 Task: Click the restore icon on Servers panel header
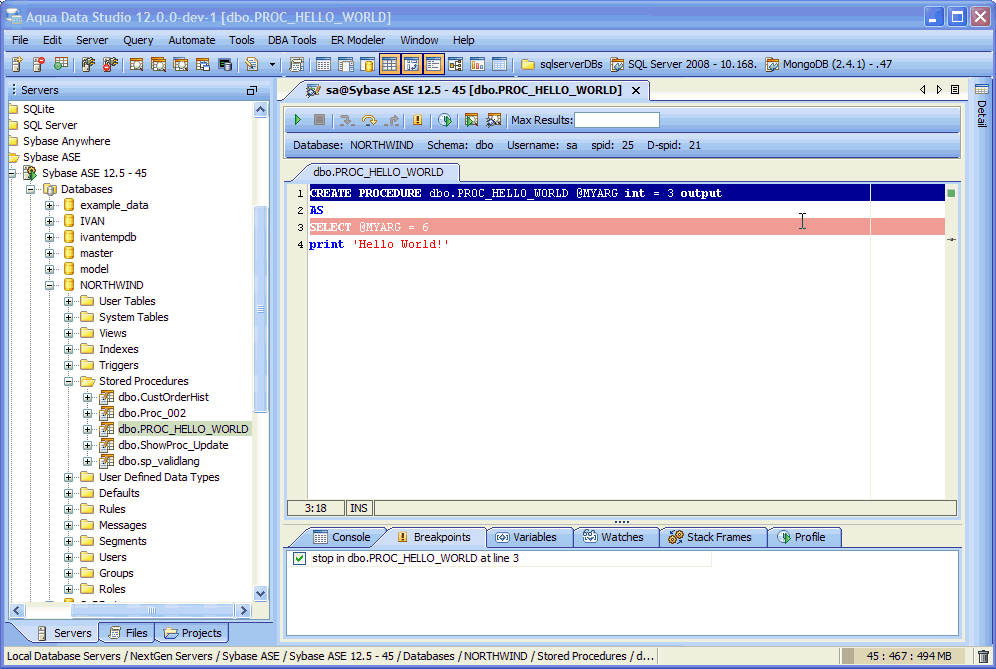(x=252, y=90)
